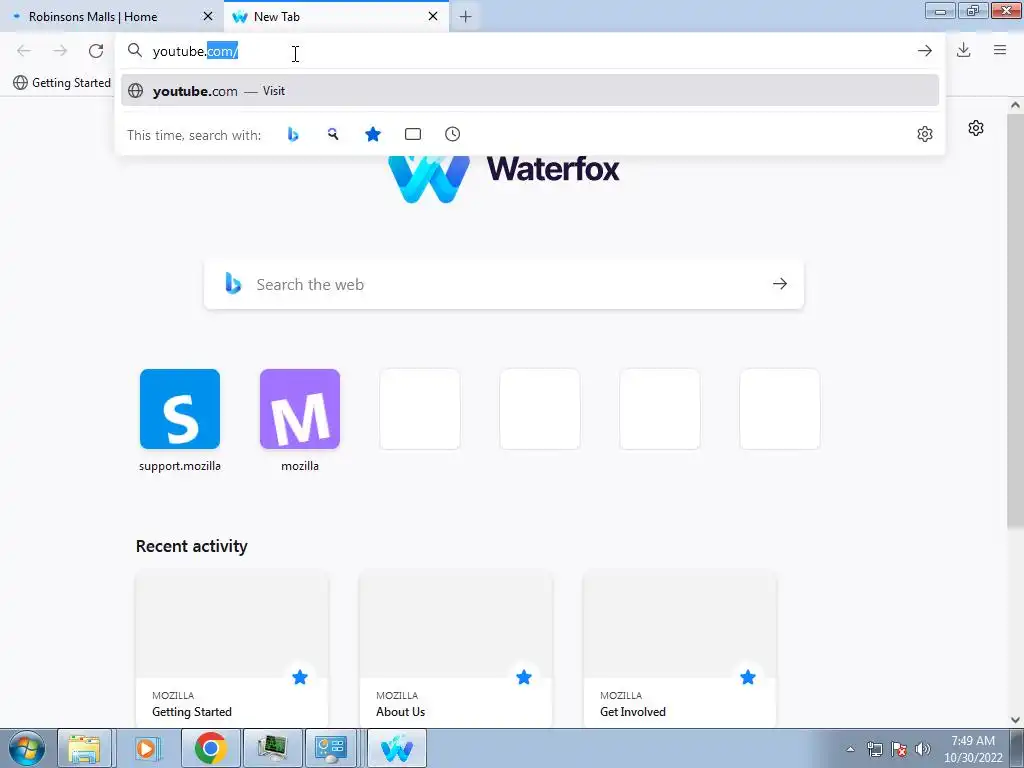Open the Get Involved recent activity card
Image resolution: width=1024 pixels, height=768 pixels.
[x=680, y=650]
